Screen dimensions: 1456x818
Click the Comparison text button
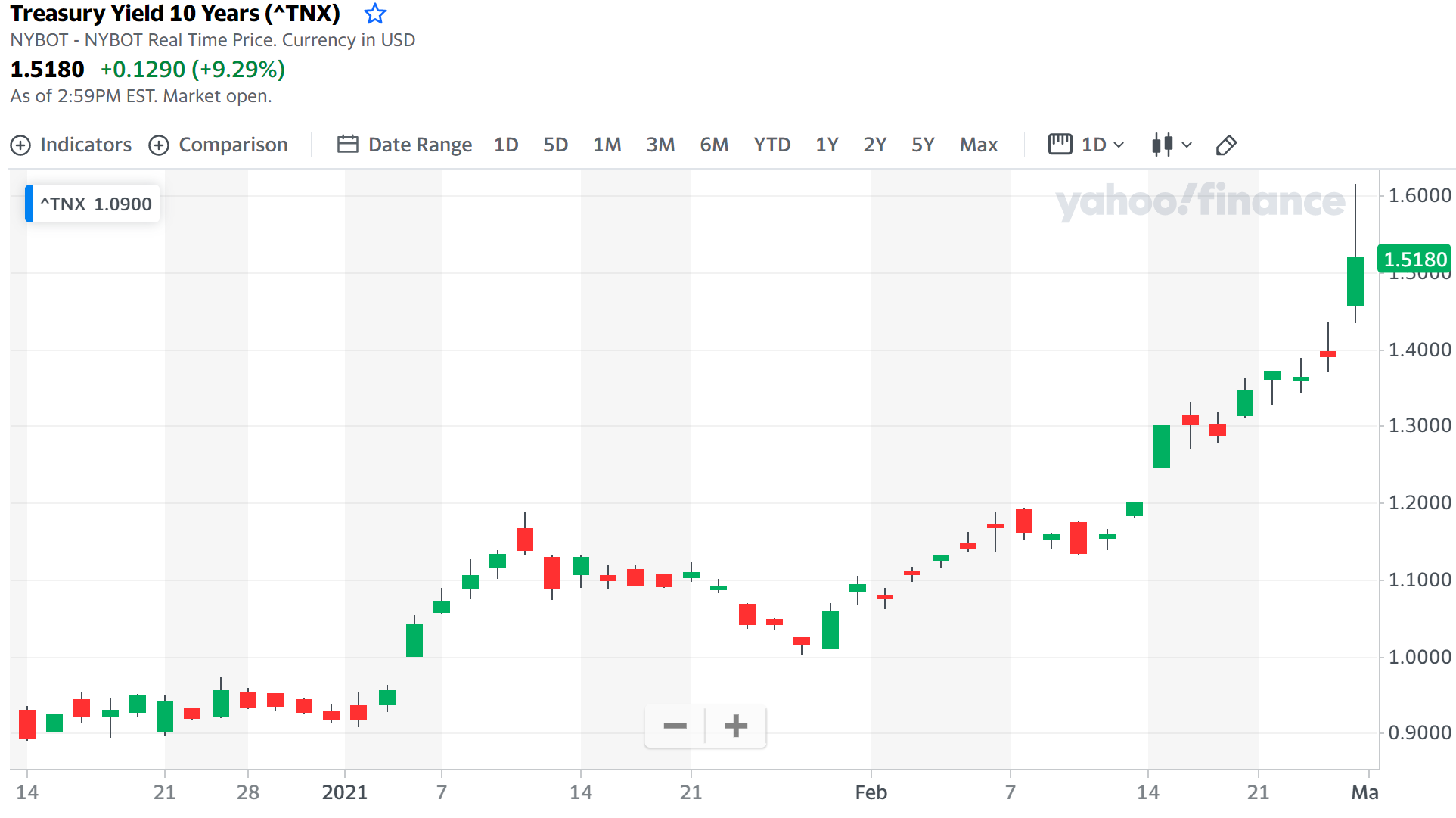click(233, 145)
